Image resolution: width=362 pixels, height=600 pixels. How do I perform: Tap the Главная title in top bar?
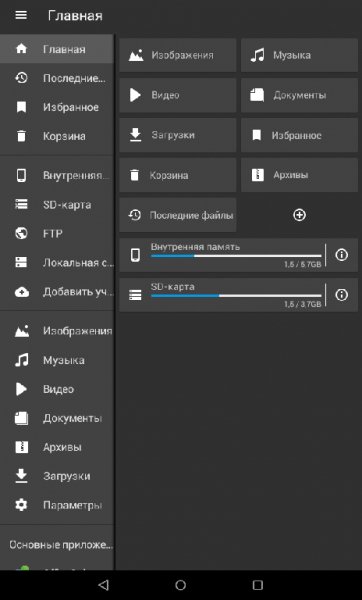(75, 16)
